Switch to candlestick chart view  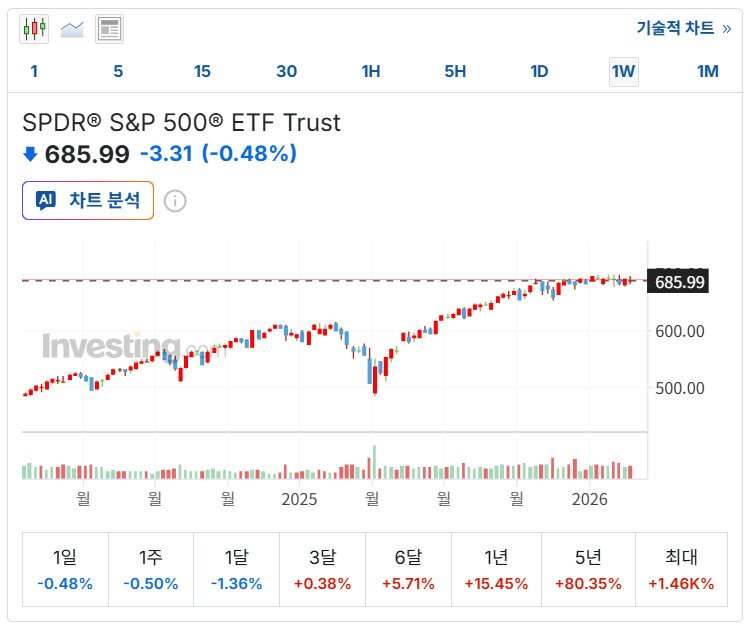(x=34, y=29)
